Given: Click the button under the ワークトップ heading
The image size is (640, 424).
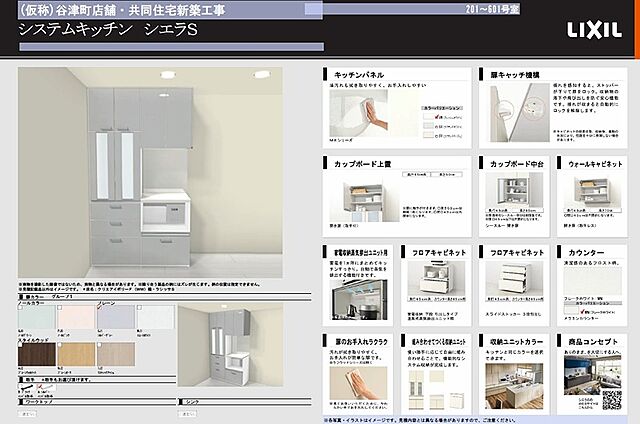Looking at the screenshot, I should 27,414.
